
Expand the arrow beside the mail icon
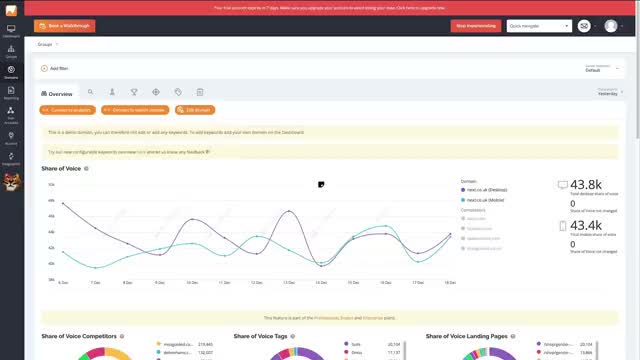click(x=595, y=26)
